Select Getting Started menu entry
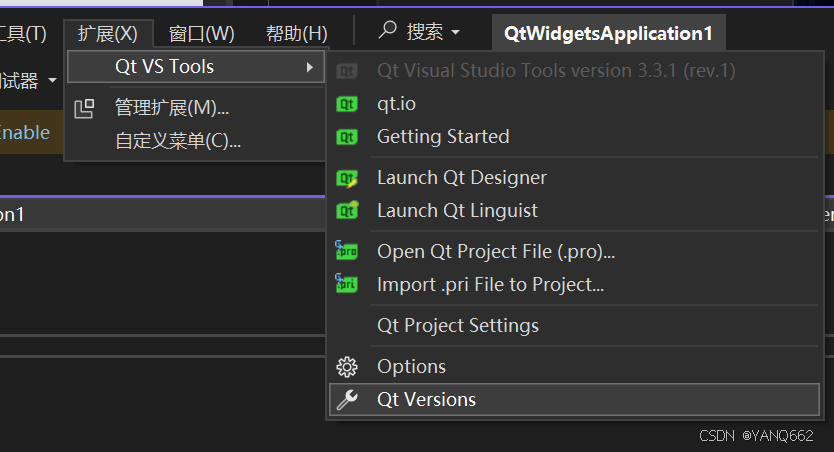This screenshot has height=452, width=834. (574, 137)
